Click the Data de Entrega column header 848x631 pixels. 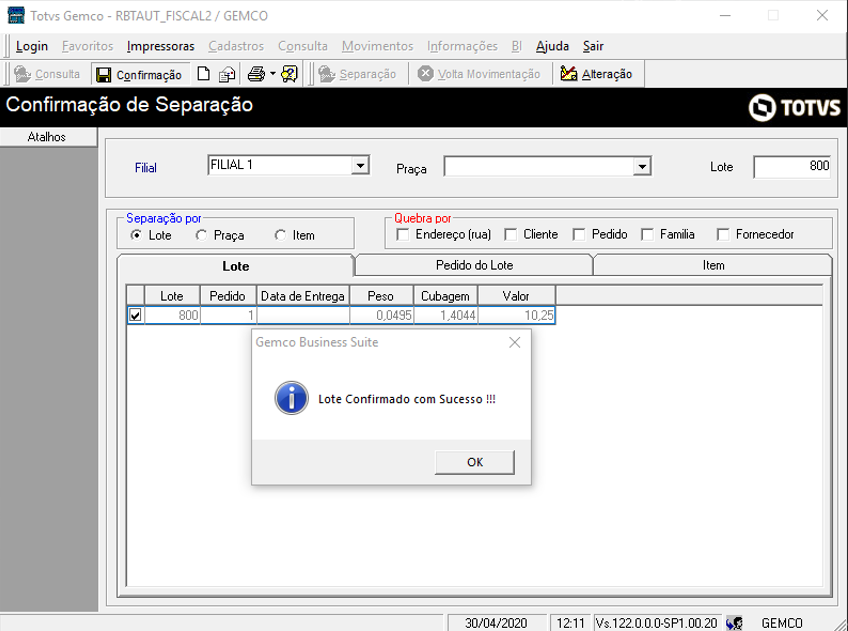click(x=303, y=296)
